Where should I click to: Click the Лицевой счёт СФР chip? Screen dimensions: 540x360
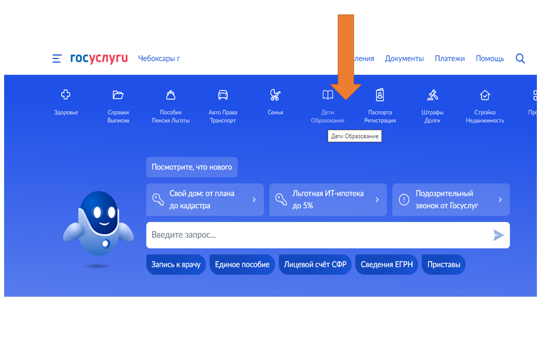[315, 265]
